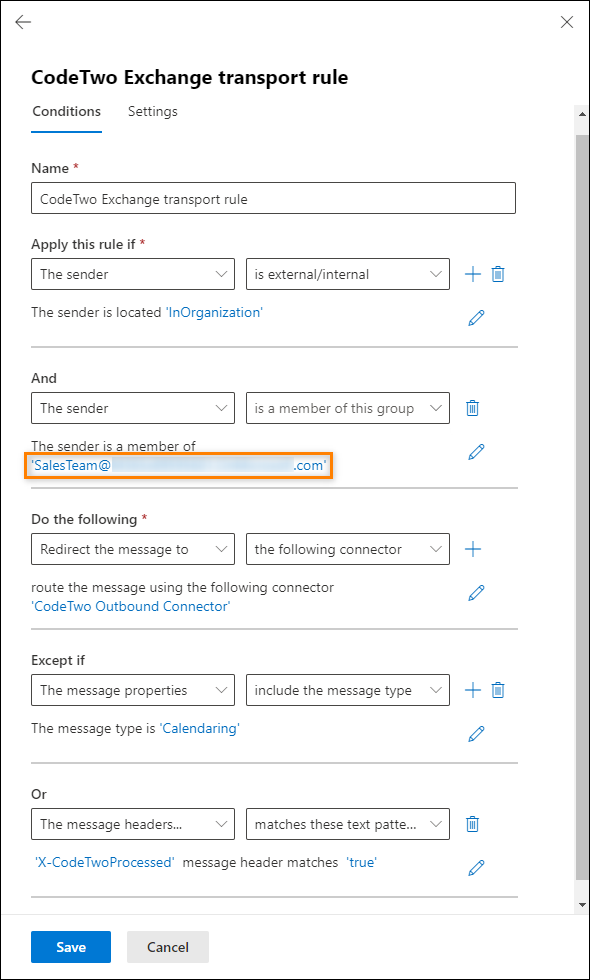This screenshot has height=980, width=590.
Task: Open the 'include the message type' dropdown
Action: (348, 690)
